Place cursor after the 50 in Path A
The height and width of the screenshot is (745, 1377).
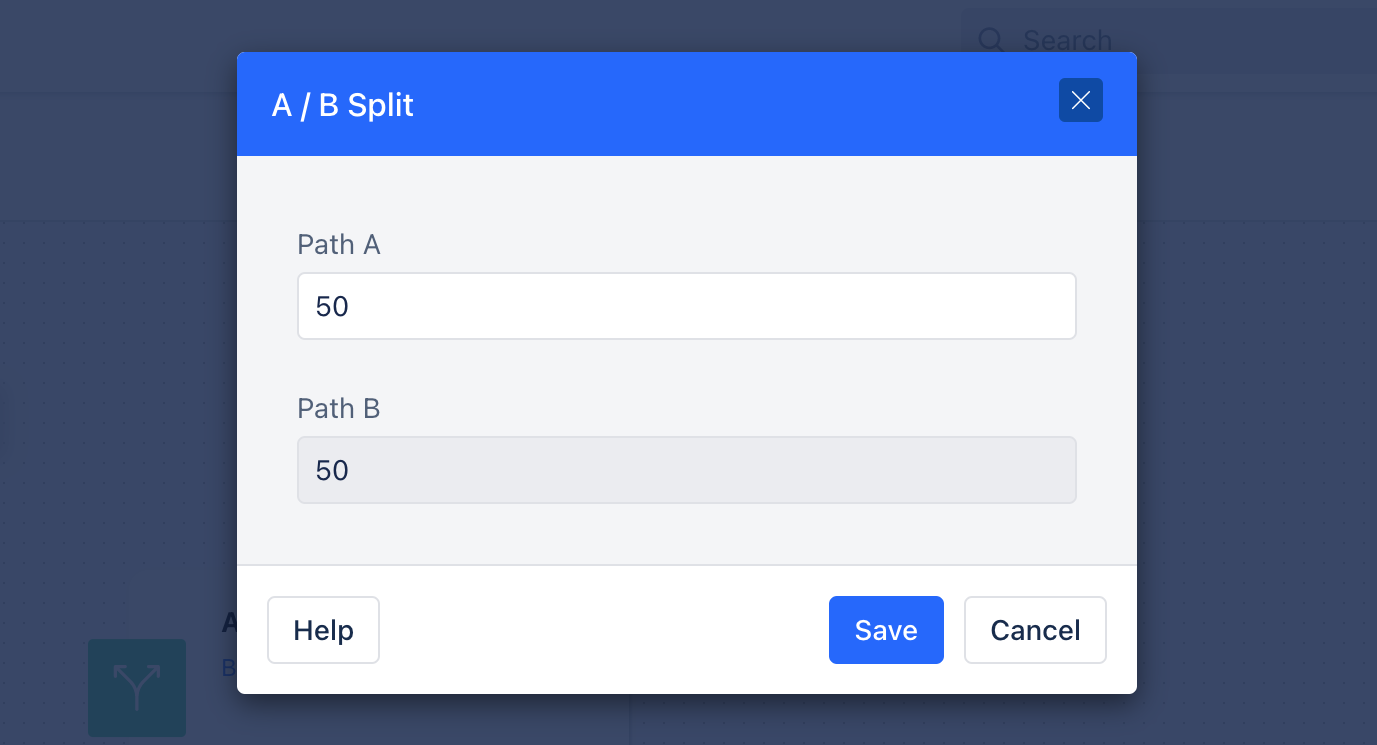(350, 306)
